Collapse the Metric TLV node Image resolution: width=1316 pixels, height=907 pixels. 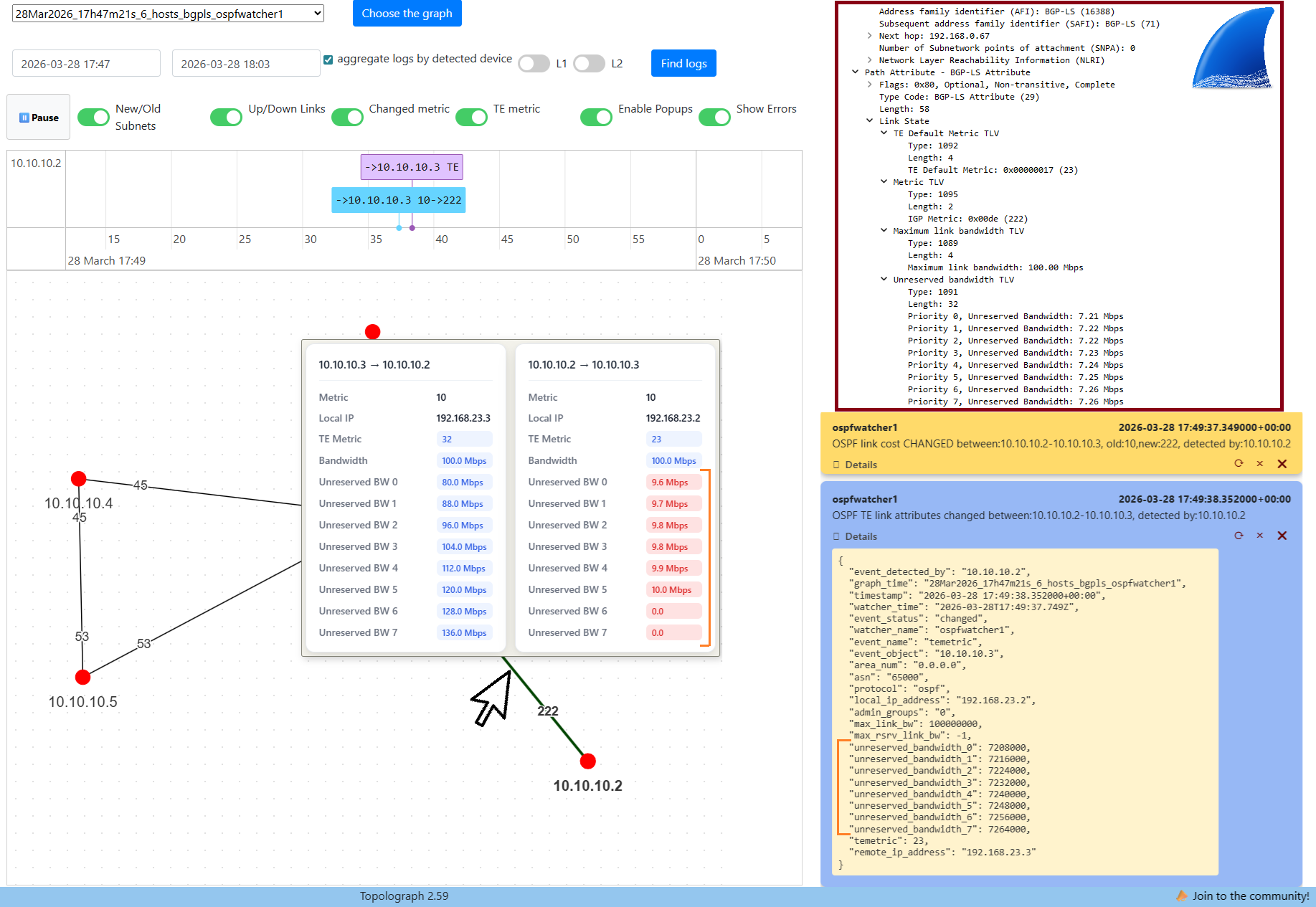tap(884, 182)
